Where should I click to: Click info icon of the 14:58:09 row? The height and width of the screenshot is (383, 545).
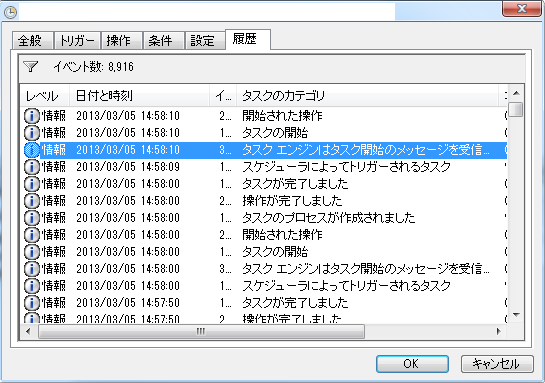[x=32, y=167]
